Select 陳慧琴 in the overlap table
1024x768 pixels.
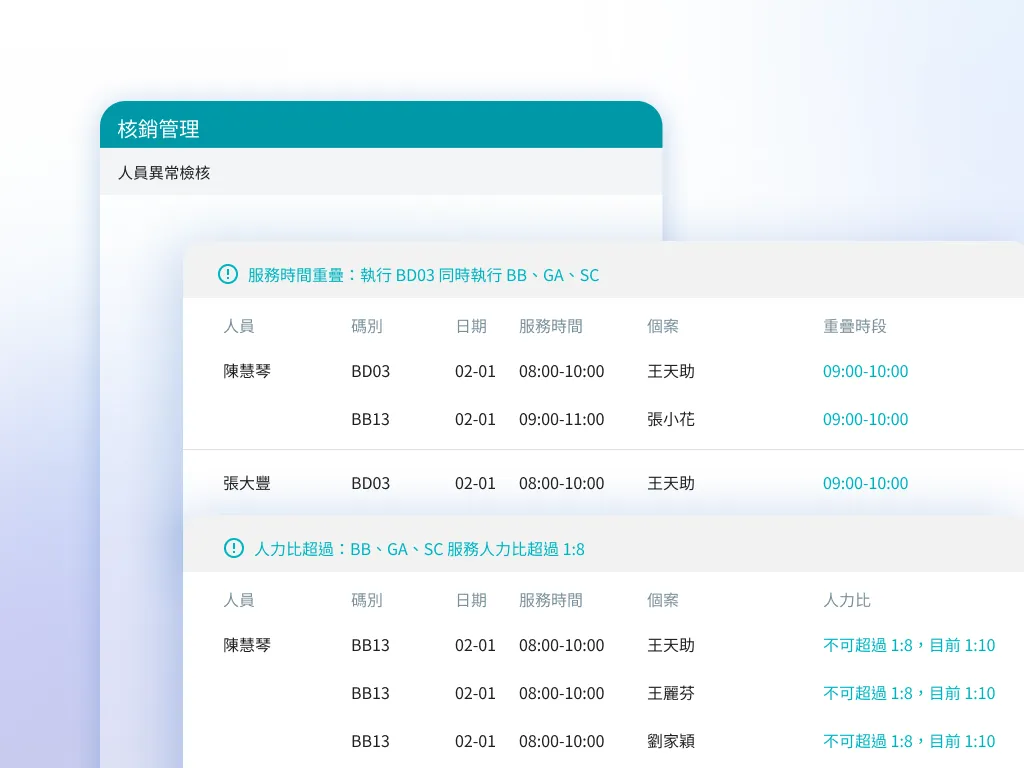tap(247, 371)
